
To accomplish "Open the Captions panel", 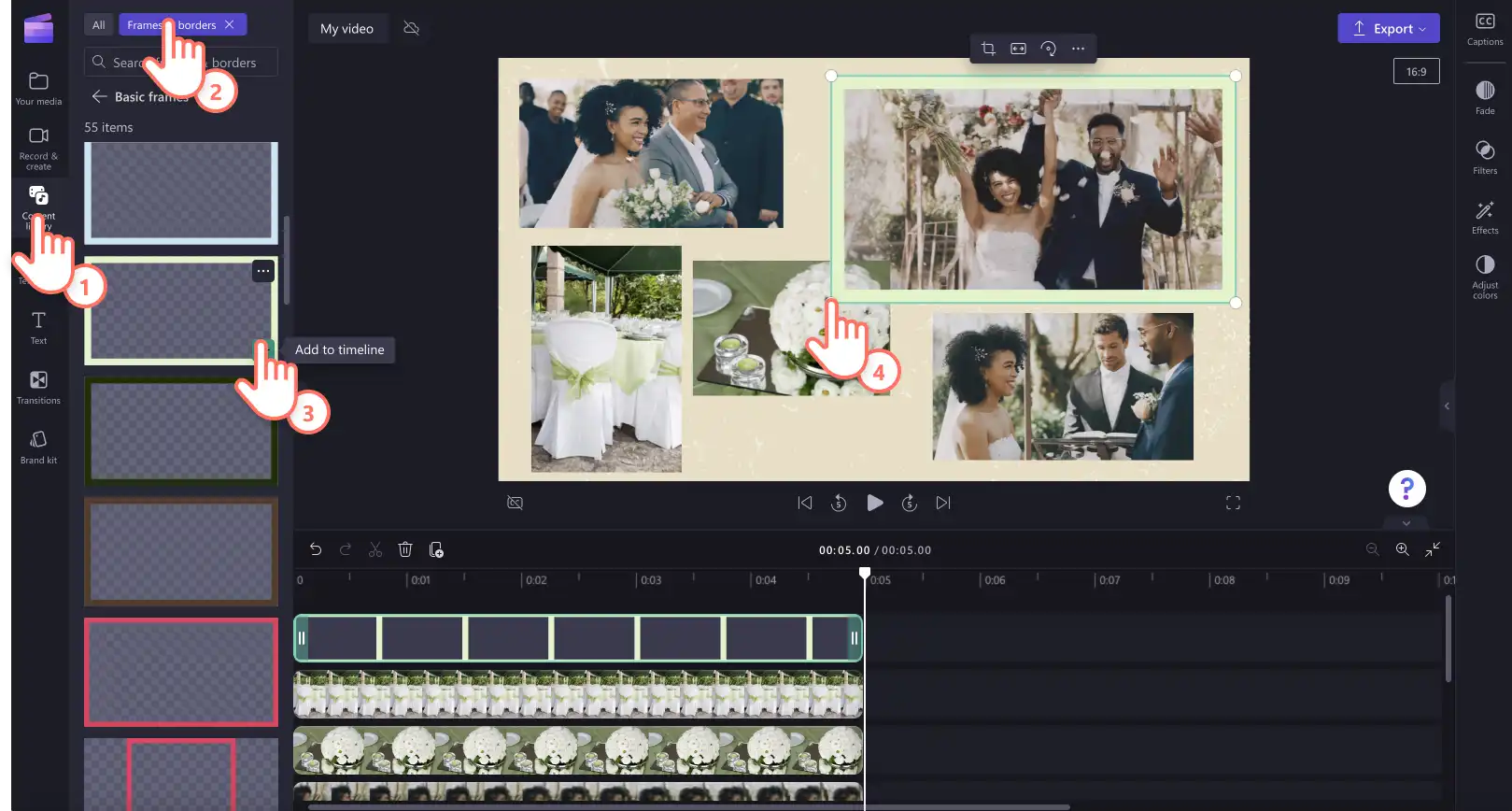I will 1485,29.
